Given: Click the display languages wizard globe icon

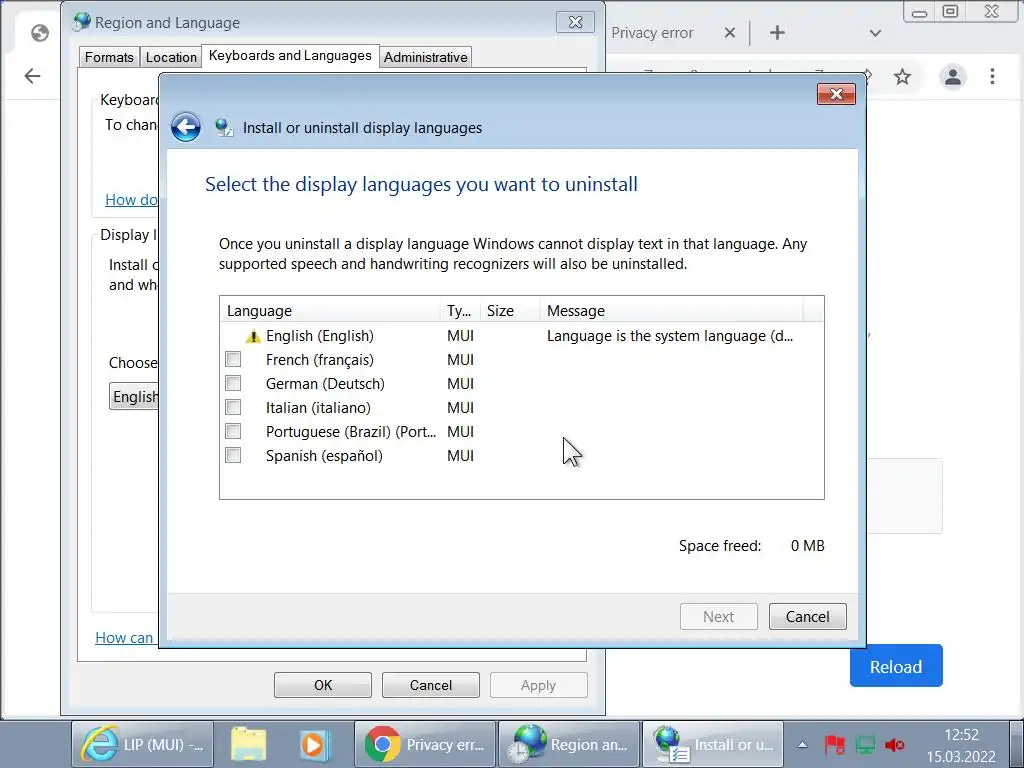Looking at the screenshot, I should 224,127.
